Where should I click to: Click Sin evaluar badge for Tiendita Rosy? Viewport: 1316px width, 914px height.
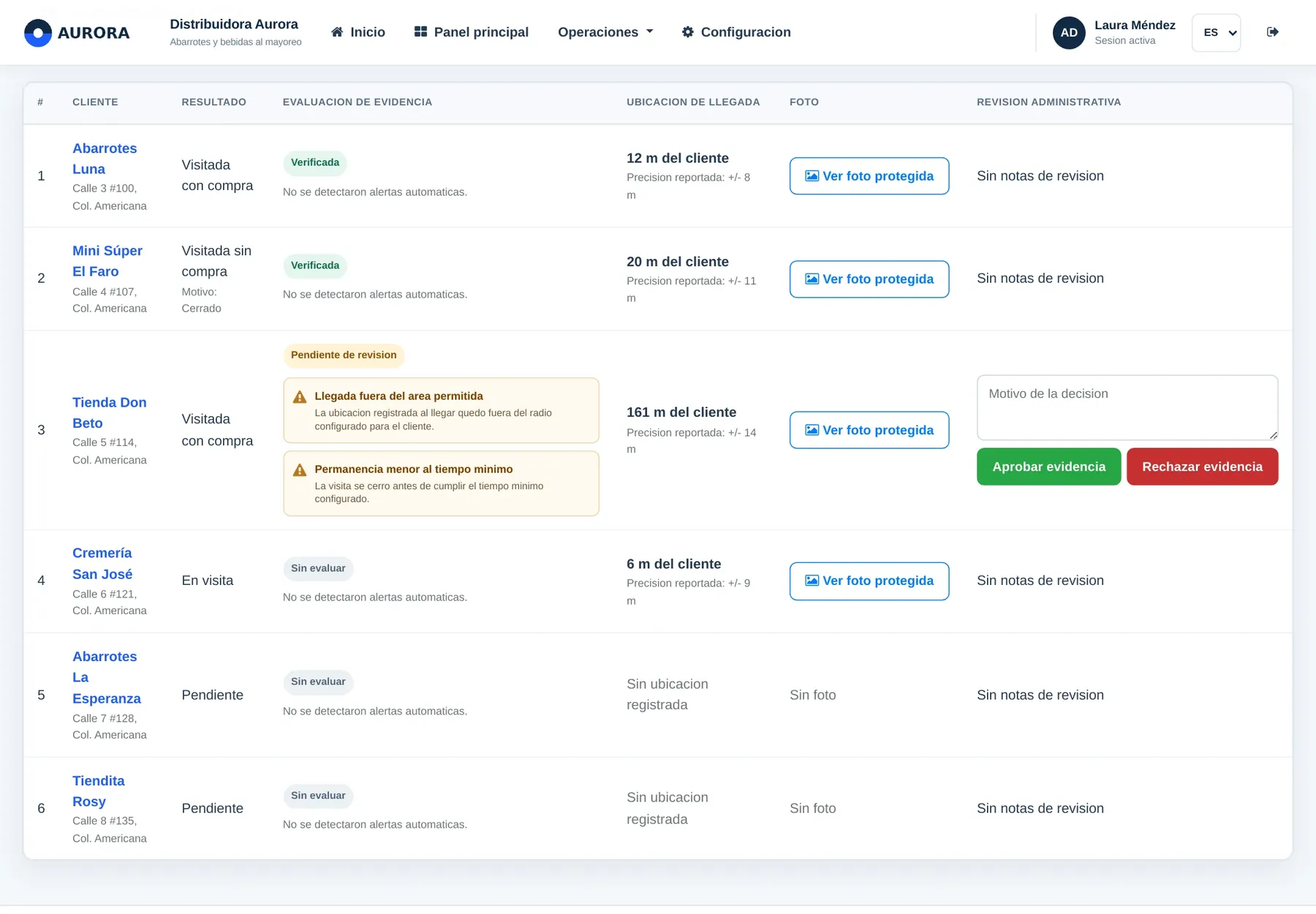click(x=318, y=796)
